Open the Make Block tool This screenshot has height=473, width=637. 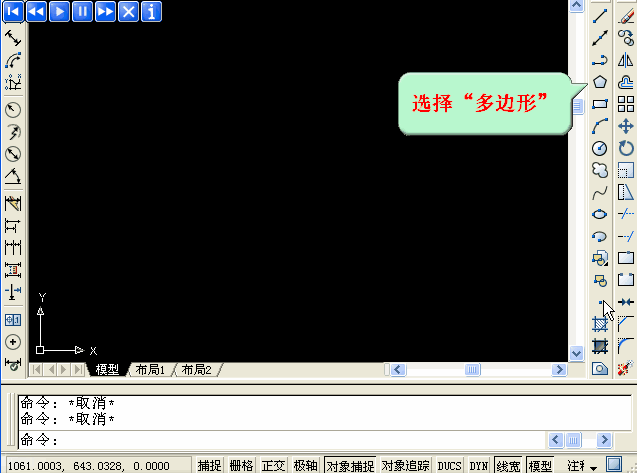pyautogui.click(x=600, y=280)
